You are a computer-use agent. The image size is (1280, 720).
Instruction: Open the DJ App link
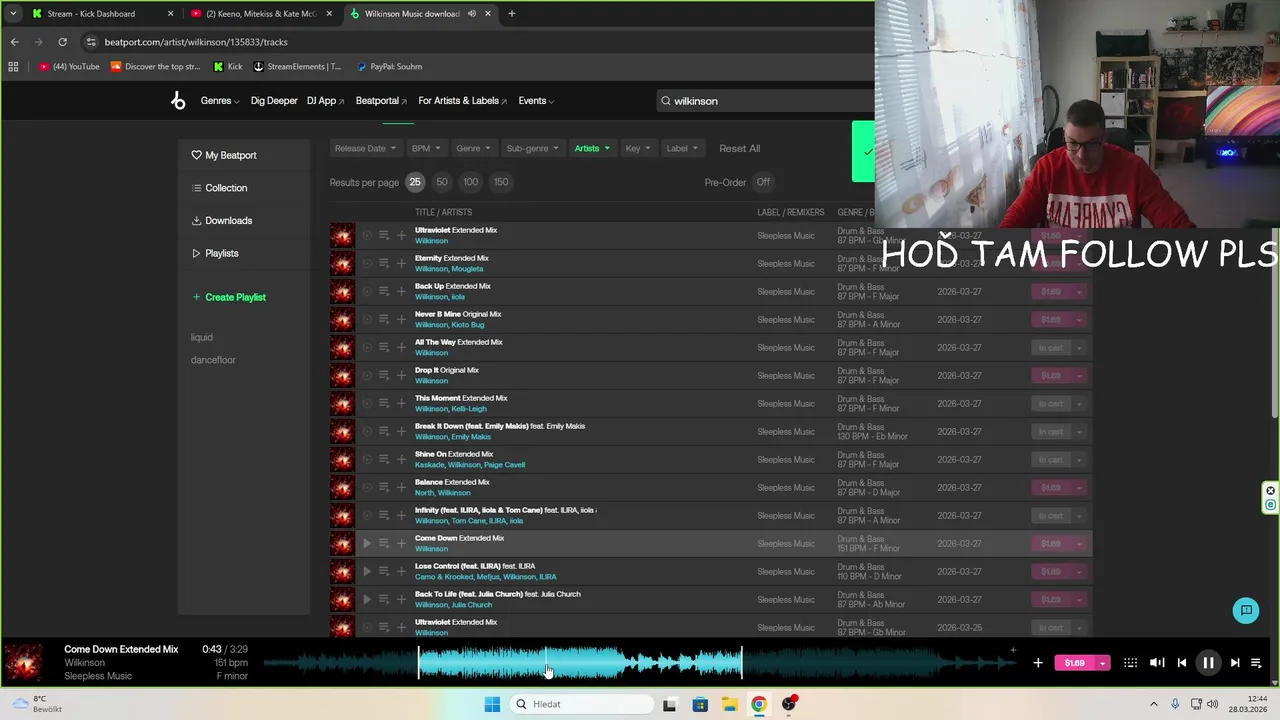point(325,101)
